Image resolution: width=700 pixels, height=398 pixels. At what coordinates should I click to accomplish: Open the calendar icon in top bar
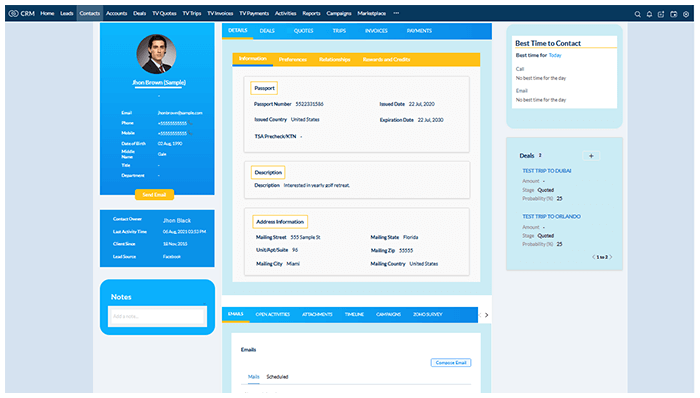click(x=674, y=14)
